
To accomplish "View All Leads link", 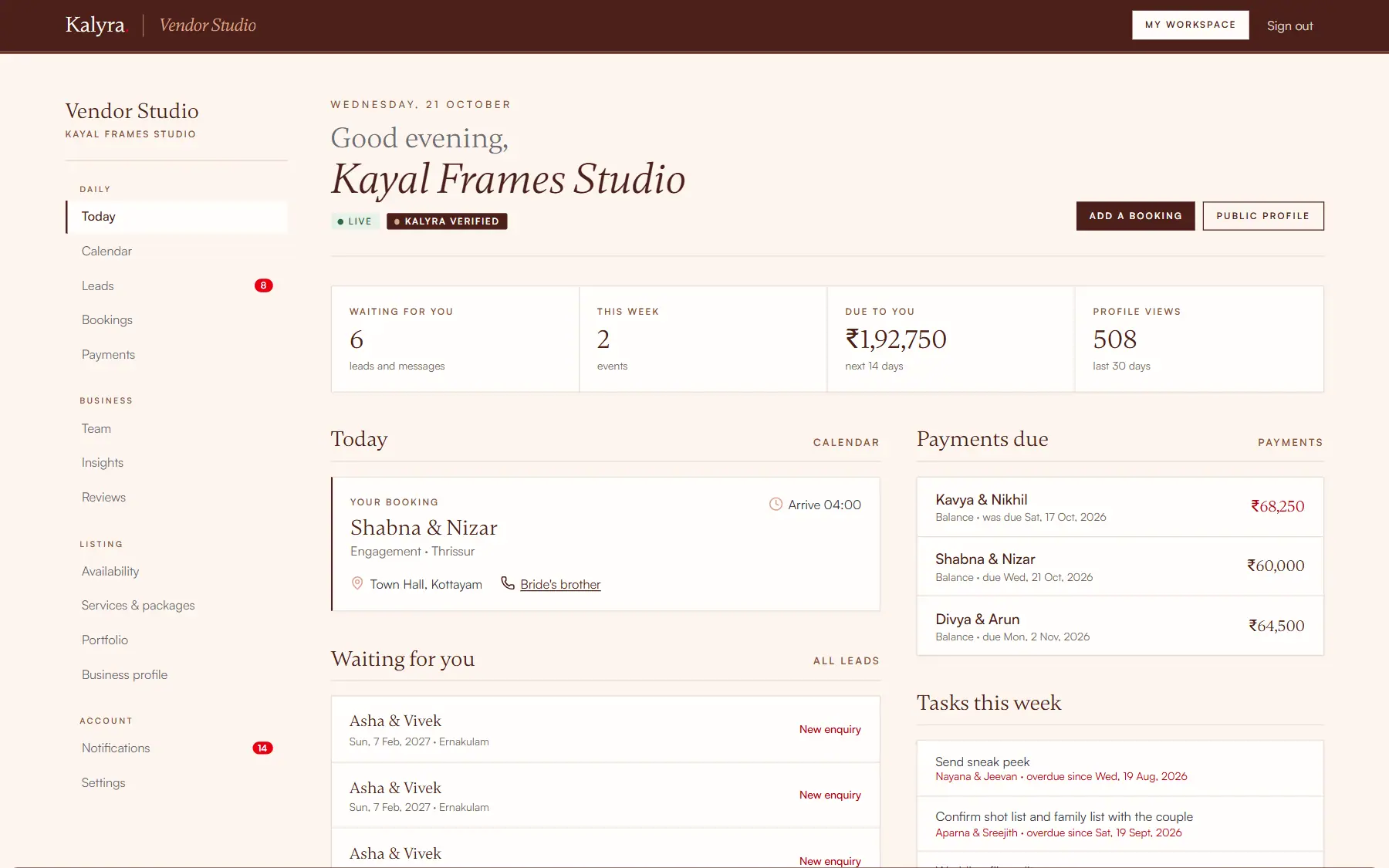I will click(846, 660).
